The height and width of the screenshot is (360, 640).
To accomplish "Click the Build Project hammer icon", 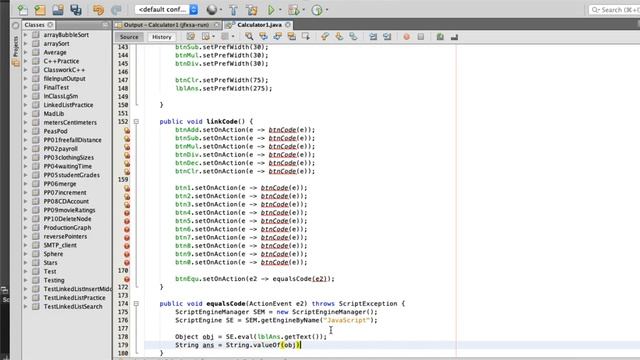I will [x=233, y=10].
